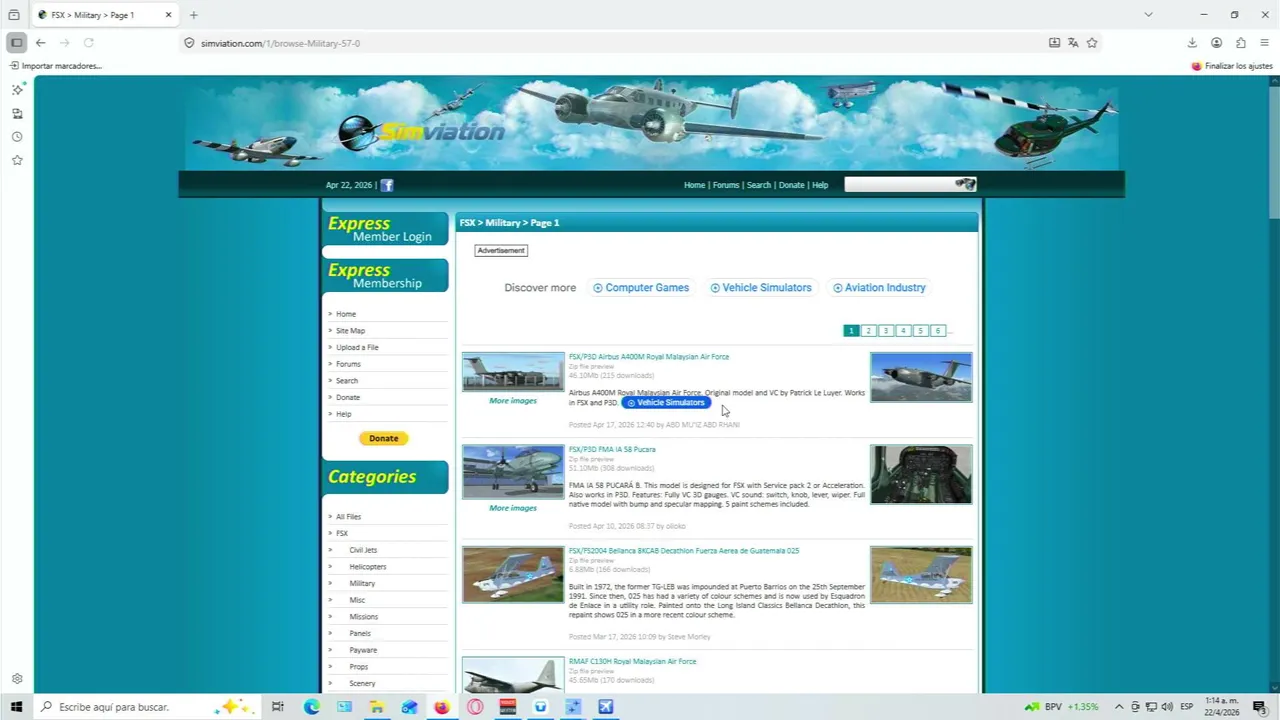This screenshot has height=720, width=1280.
Task: Open the Firefox account icon
Action: (1216, 43)
